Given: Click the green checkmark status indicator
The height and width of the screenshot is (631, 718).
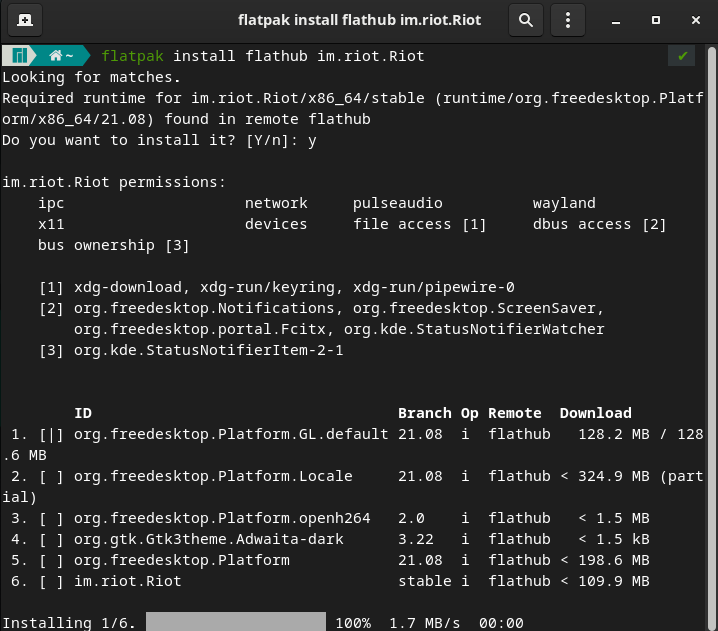Looking at the screenshot, I should (682, 56).
